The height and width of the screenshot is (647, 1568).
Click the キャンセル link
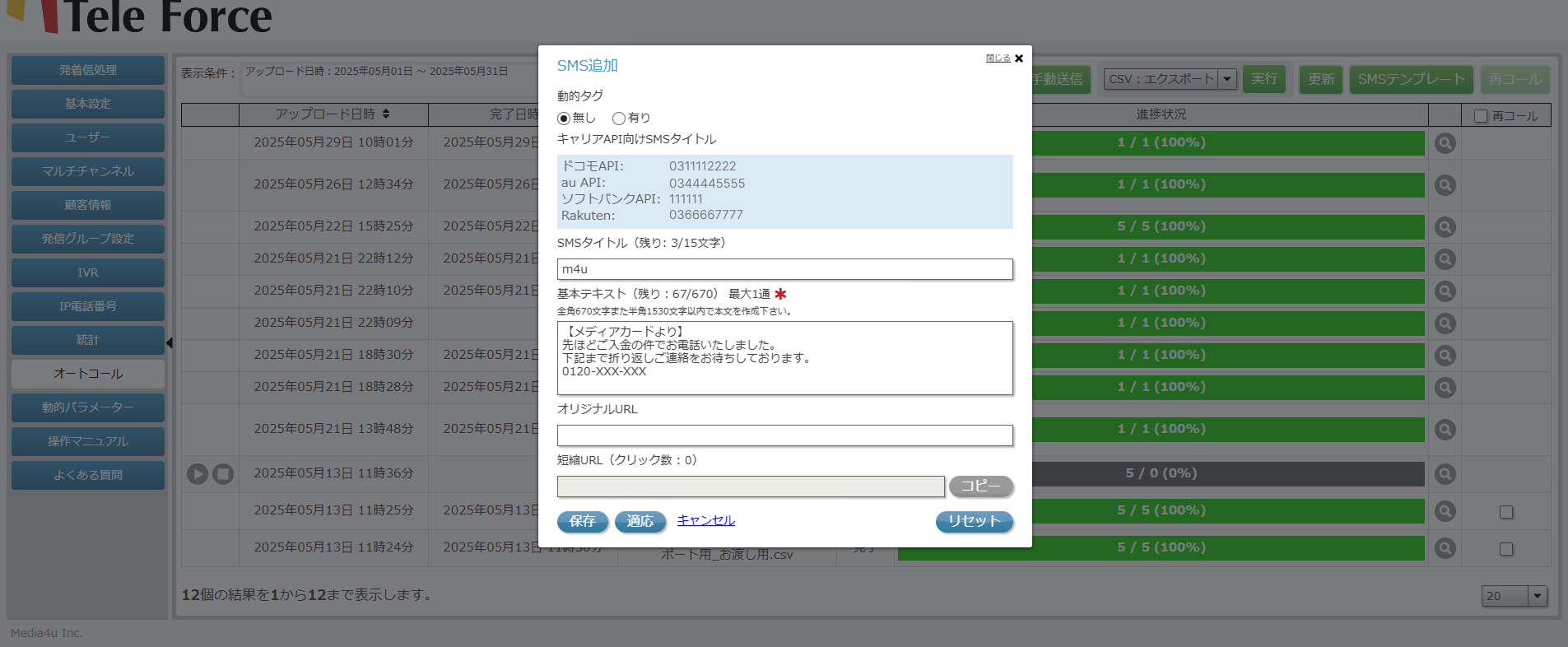[x=705, y=520]
